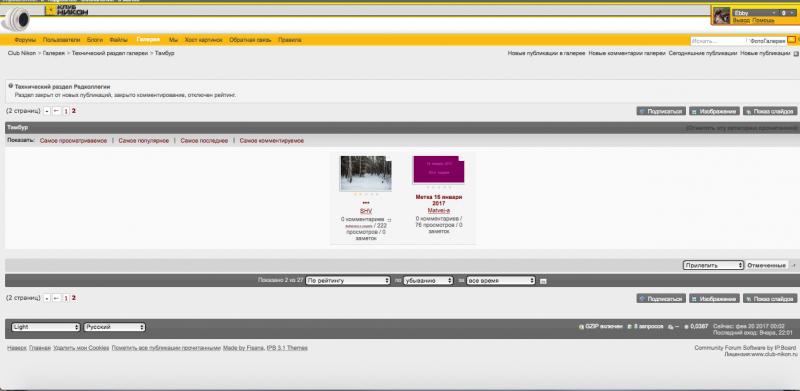Click the Club Nikon camera lens logo

(16, 19)
